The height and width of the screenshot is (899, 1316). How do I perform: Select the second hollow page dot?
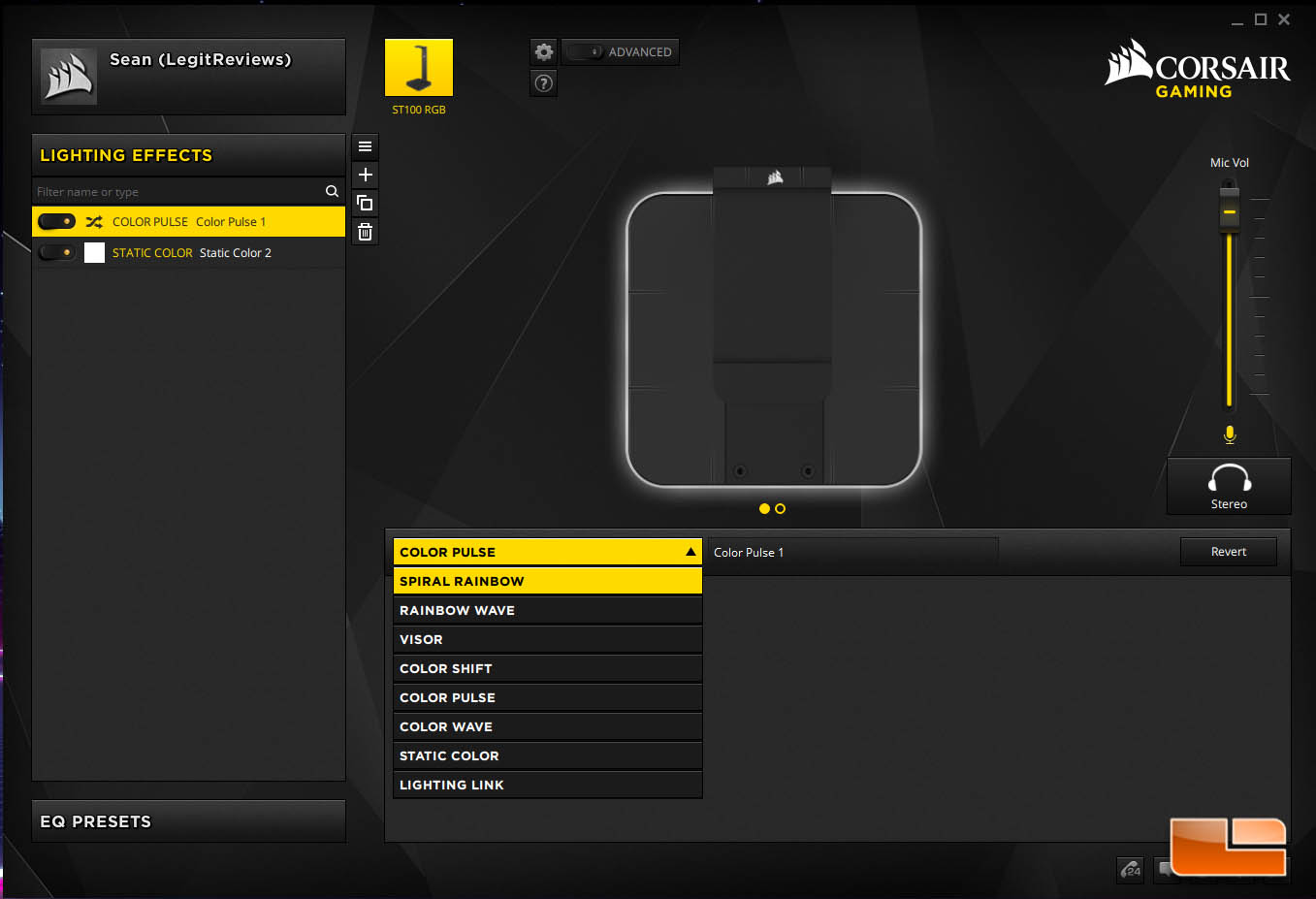point(780,508)
